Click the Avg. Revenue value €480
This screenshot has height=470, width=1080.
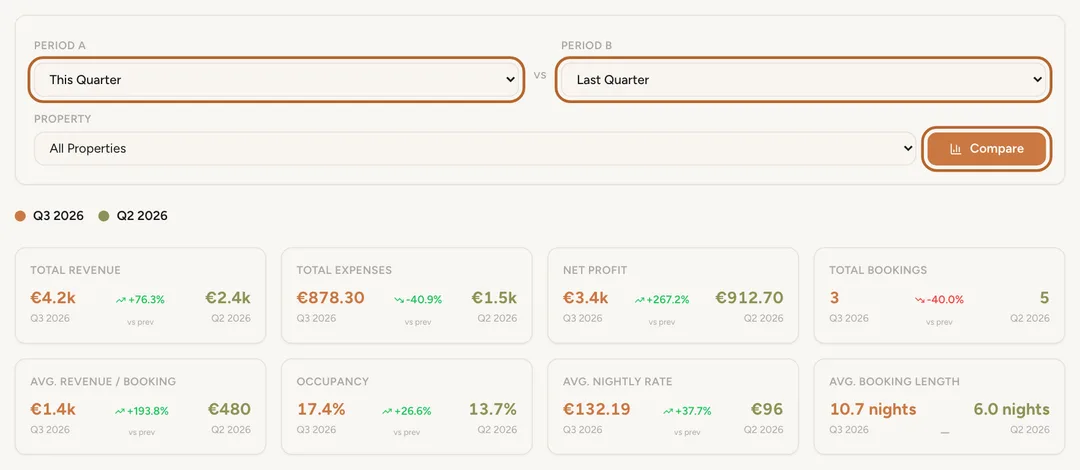tap(229, 409)
